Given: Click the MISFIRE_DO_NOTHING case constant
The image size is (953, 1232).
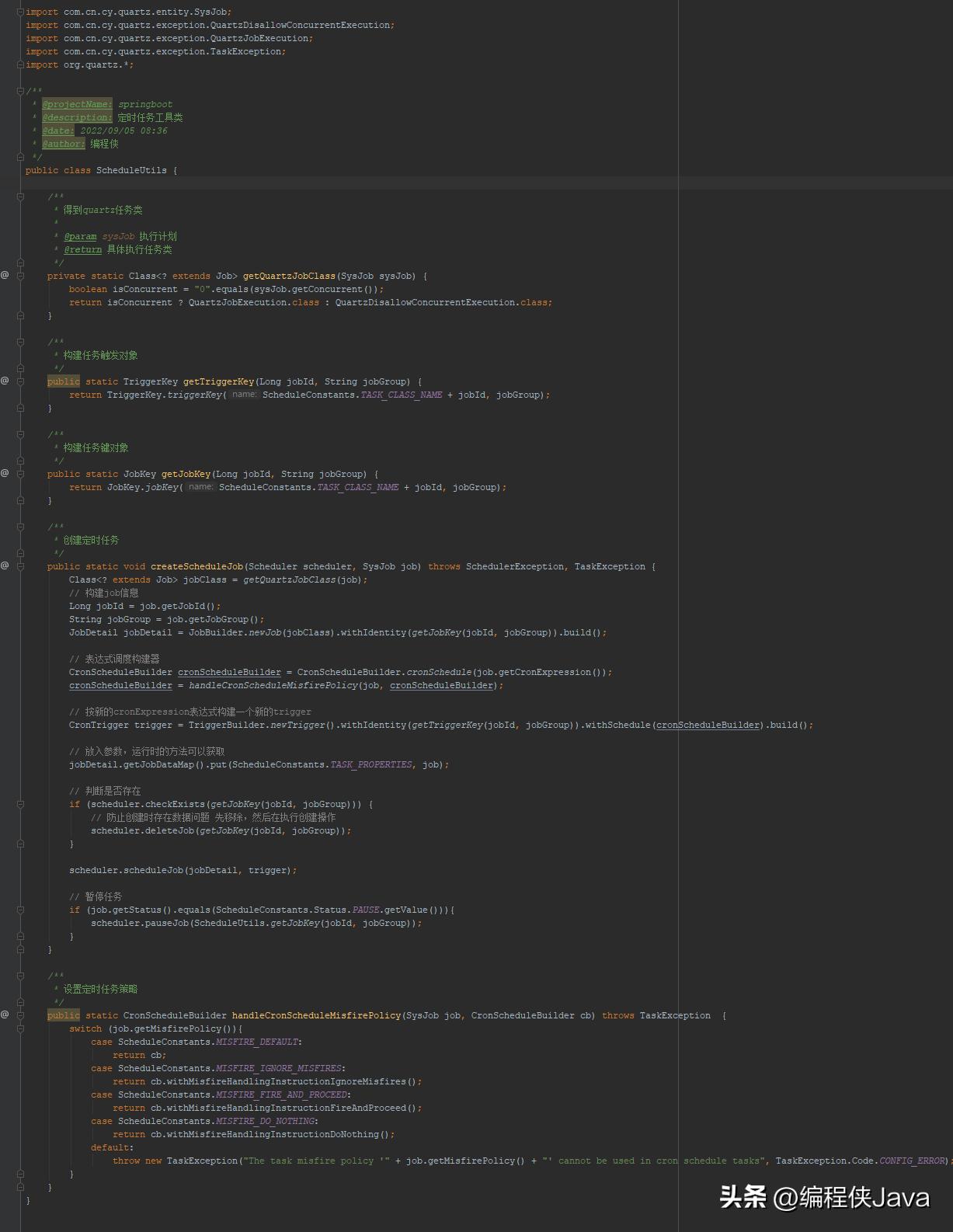Looking at the screenshot, I should [x=266, y=1121].
